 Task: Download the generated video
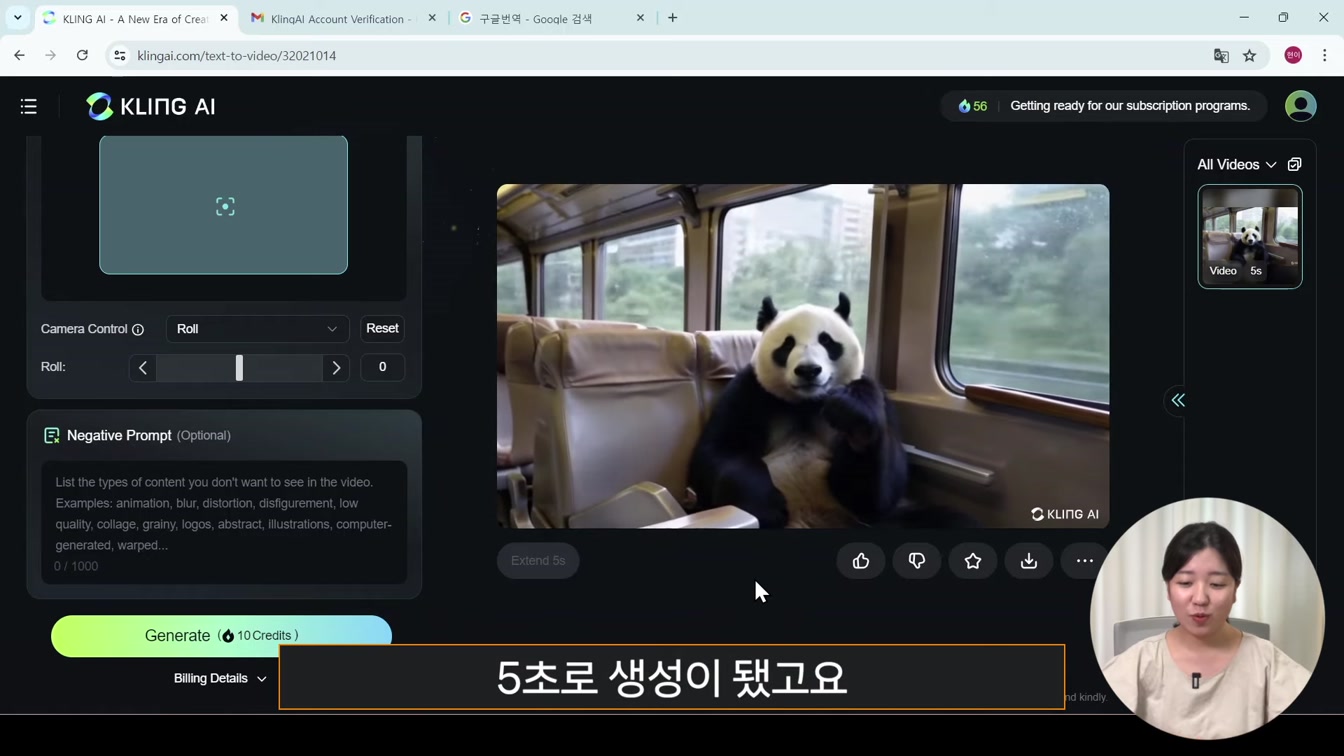point(1029,561)
